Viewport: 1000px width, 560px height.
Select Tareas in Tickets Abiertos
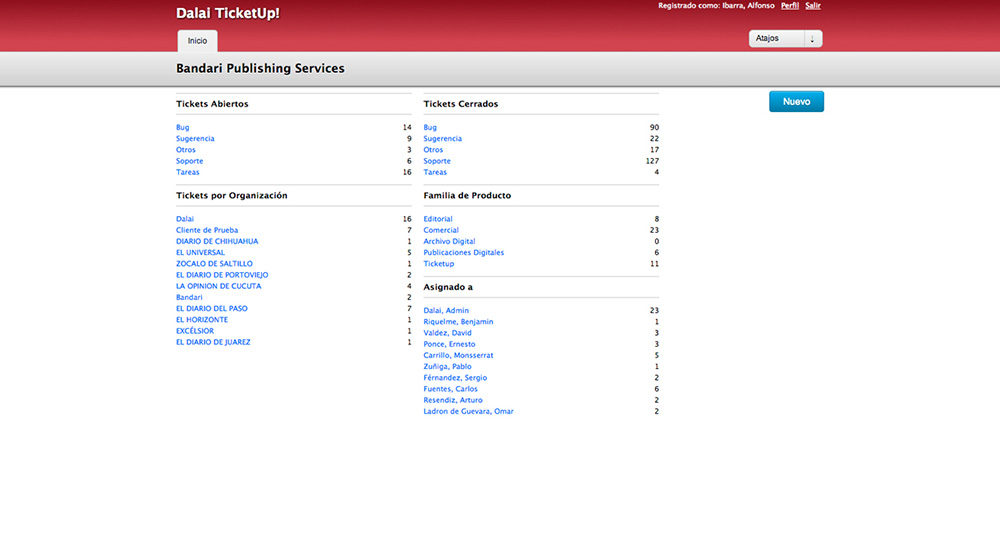(x=188, y=172)
